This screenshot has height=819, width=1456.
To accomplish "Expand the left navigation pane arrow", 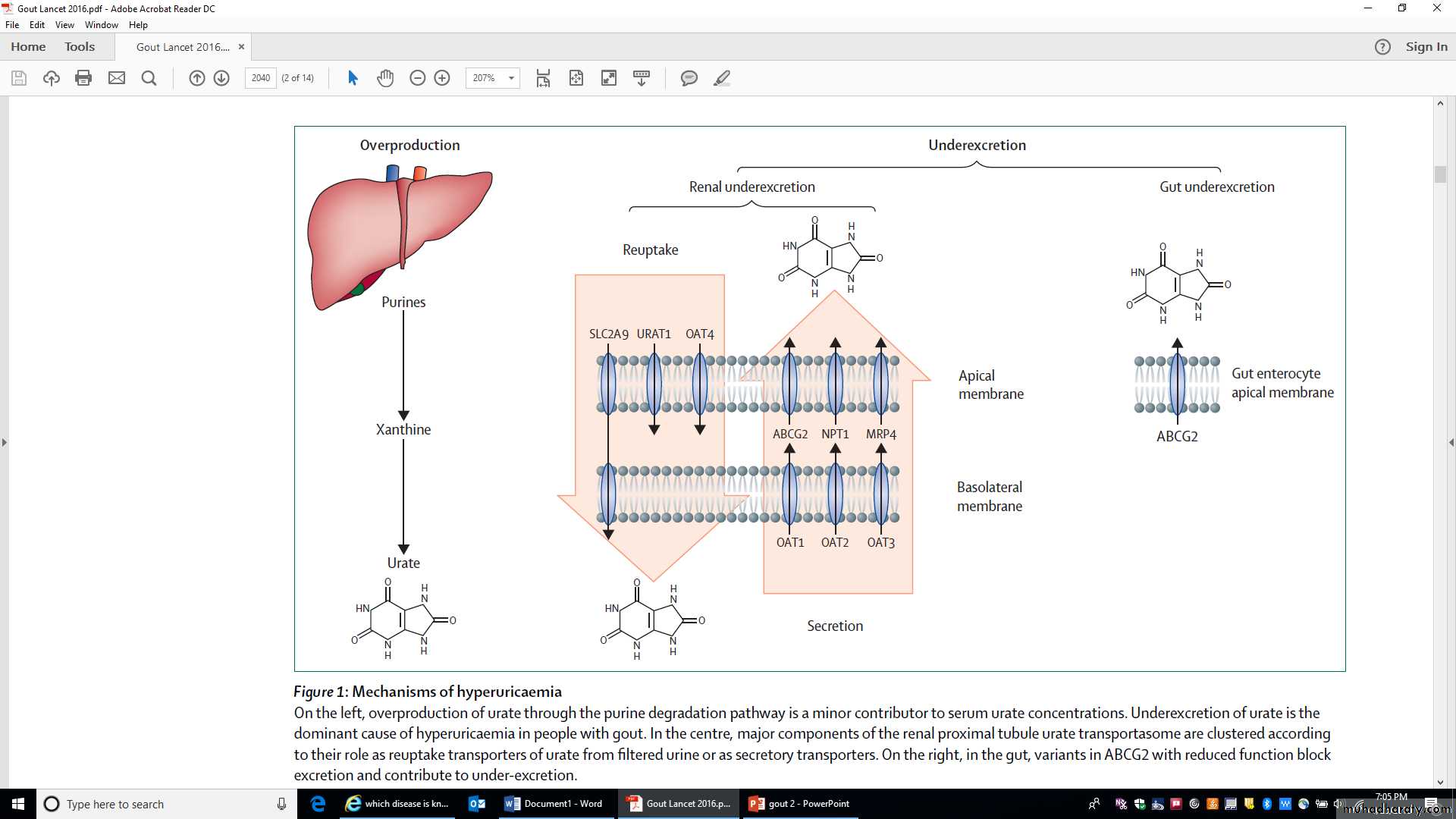I will pyautogui.click(x=5, y=442).
